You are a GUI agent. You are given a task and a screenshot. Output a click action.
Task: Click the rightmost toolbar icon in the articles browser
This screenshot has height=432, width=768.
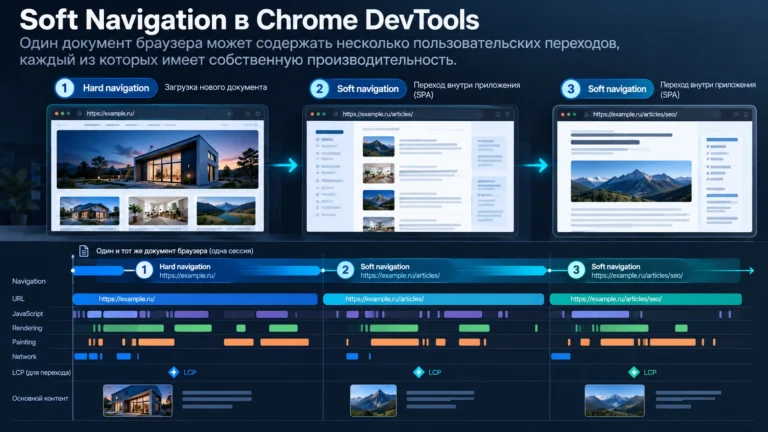click(x=508, y=114)
